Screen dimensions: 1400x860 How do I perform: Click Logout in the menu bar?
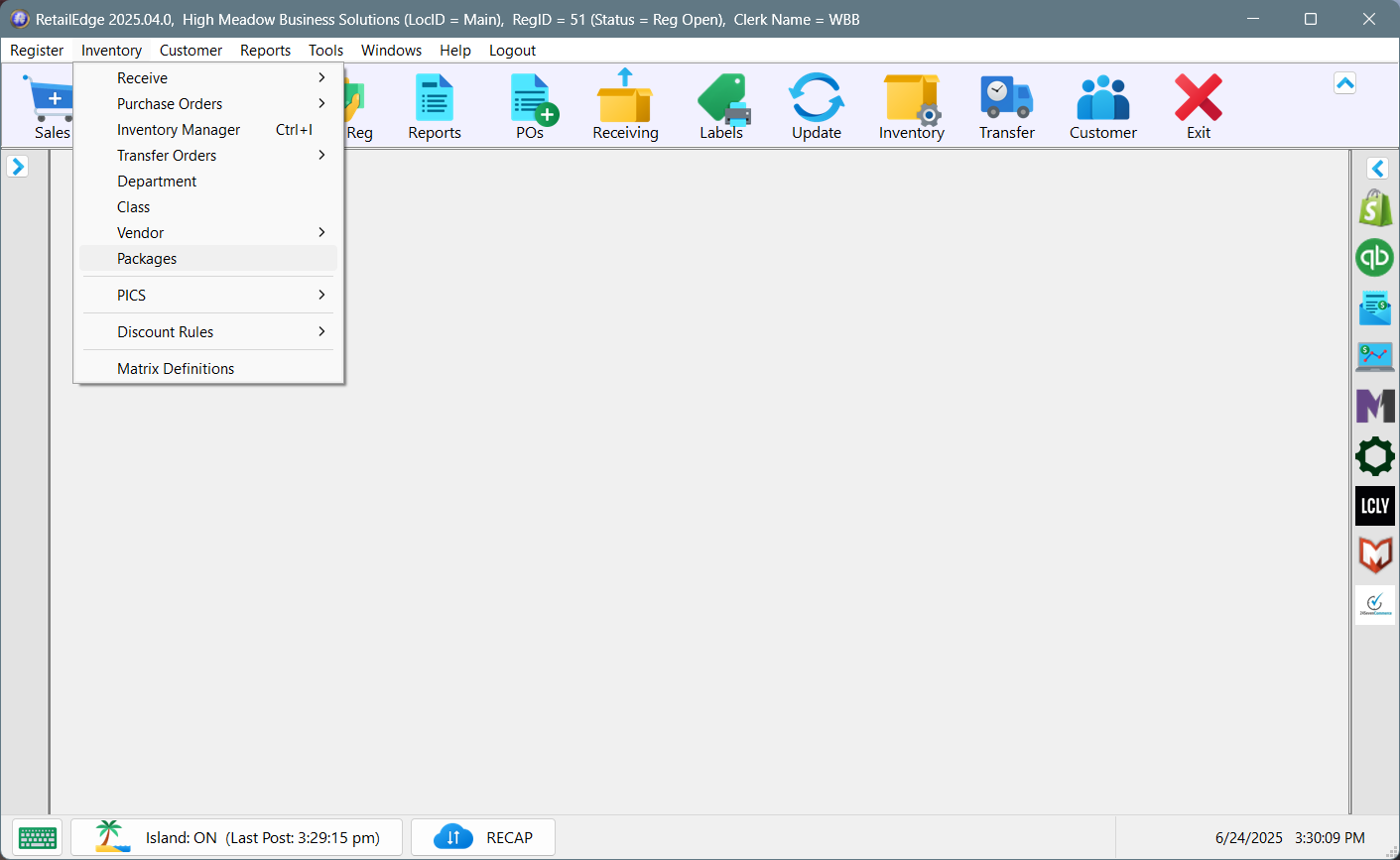(x=512, y=50)
